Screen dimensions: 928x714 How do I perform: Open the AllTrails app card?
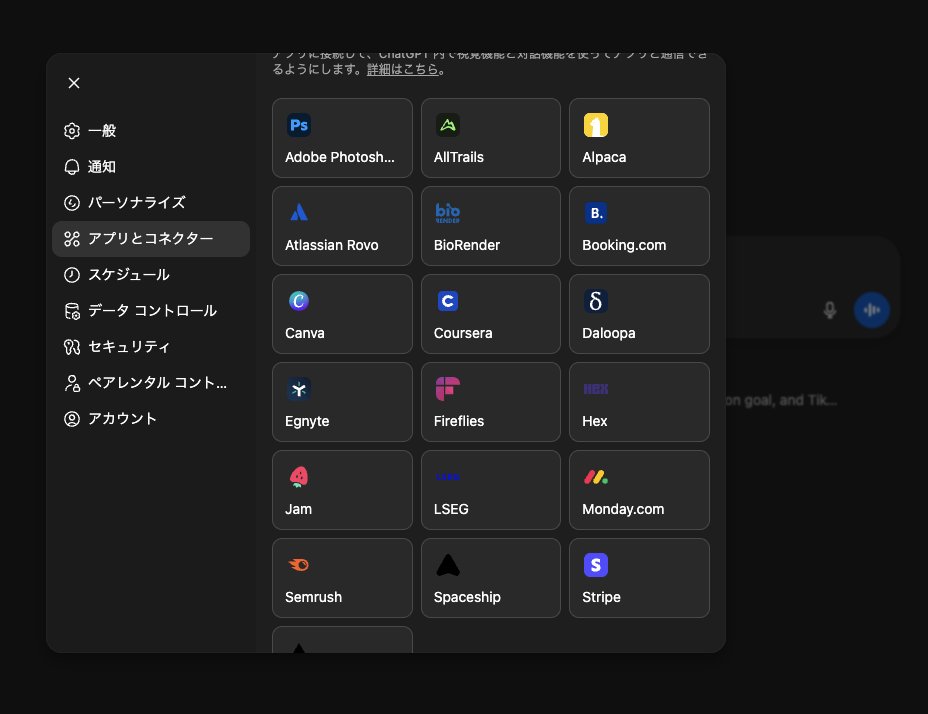pos(491,138)
